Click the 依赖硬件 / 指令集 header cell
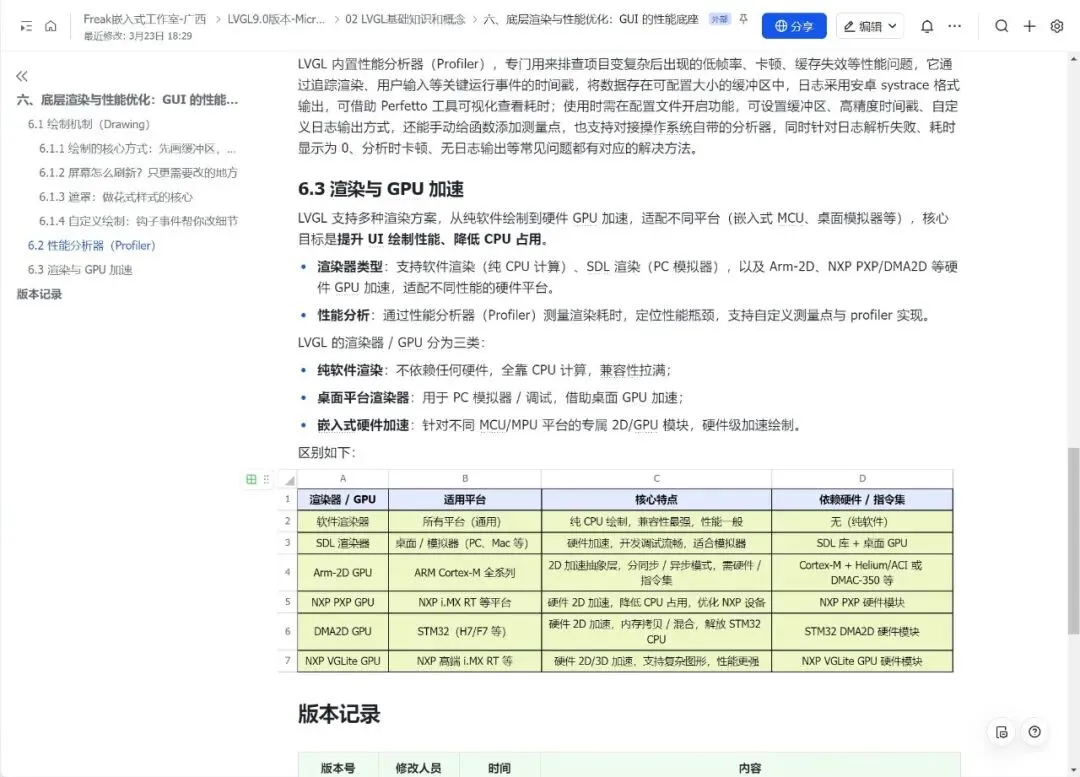 tap(862, 499)
